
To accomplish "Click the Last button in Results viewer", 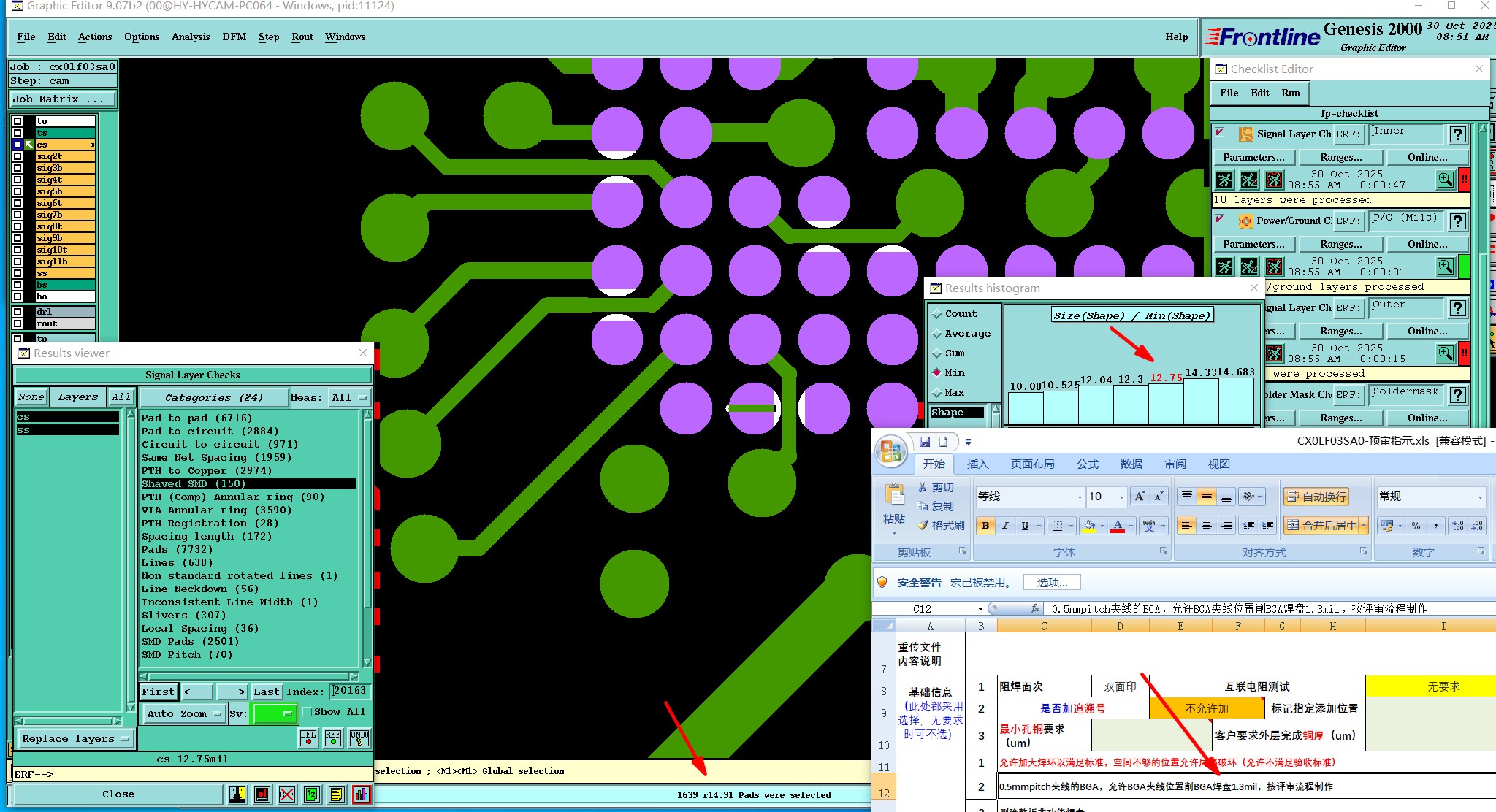I will tap(266, 692).
